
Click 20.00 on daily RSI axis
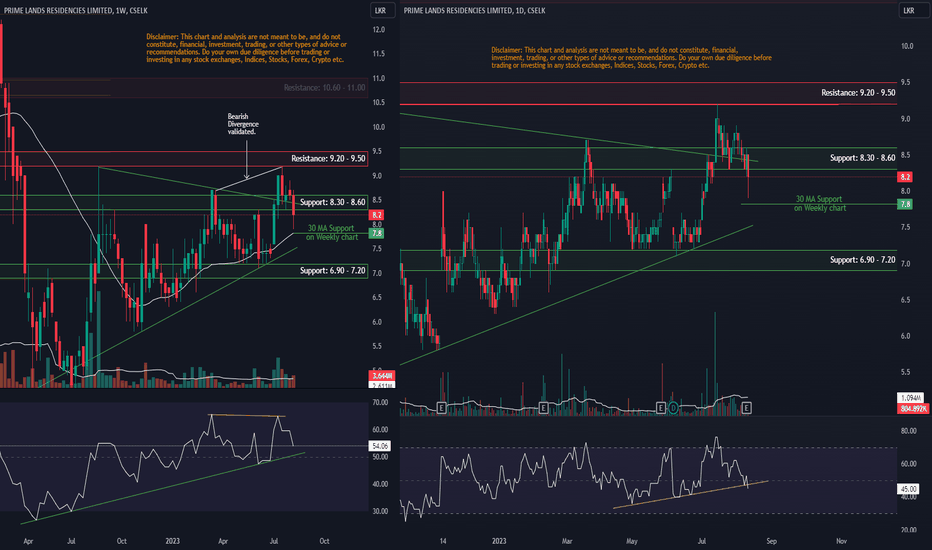coord(909,530)
